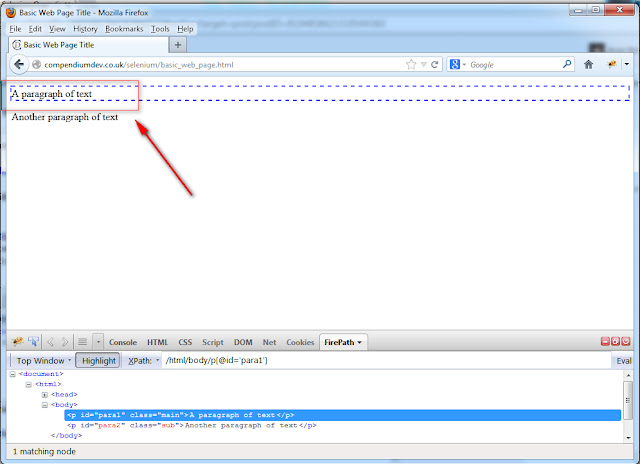This screenshot has height=464, width=640.
Task: Open a new tab with the plus button
Action: tap(178, 45)
